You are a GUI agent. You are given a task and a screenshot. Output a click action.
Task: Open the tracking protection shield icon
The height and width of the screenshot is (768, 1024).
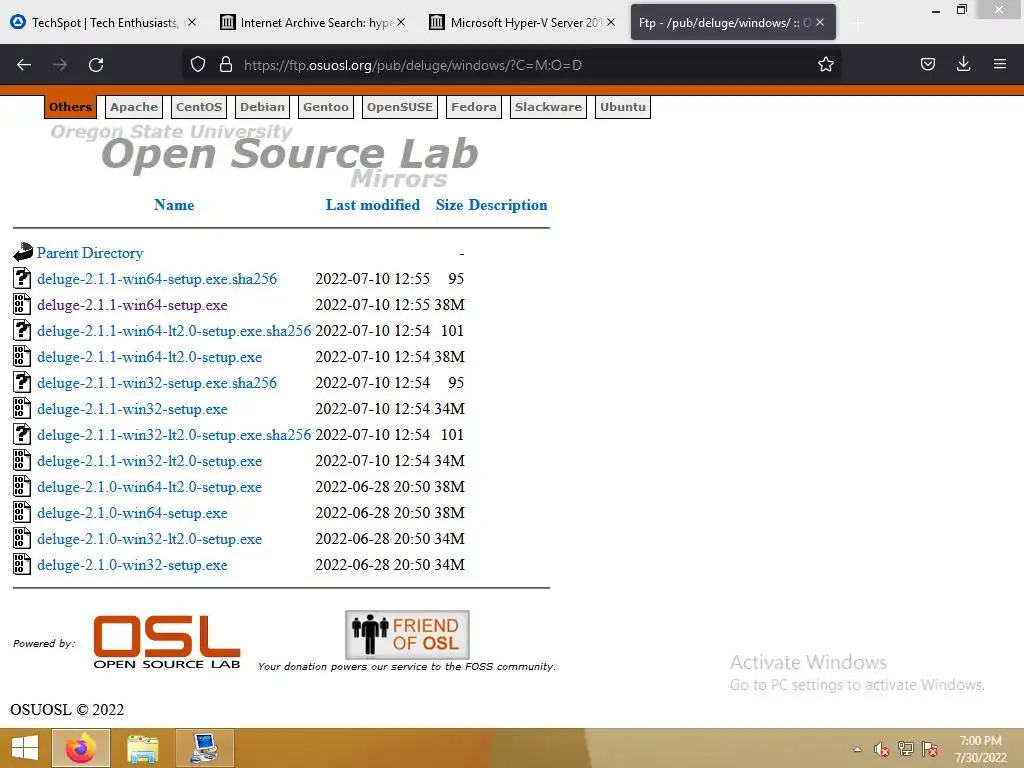pos(198,64)
